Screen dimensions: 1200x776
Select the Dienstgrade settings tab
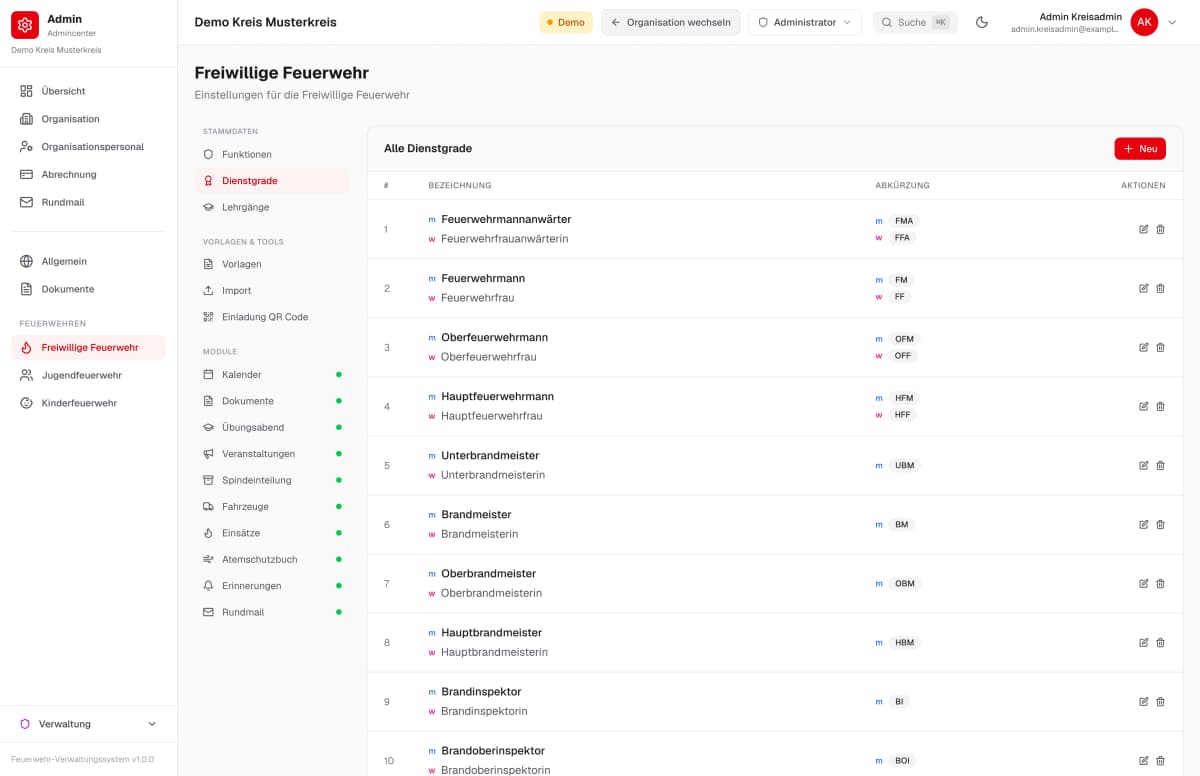[272, 181]
